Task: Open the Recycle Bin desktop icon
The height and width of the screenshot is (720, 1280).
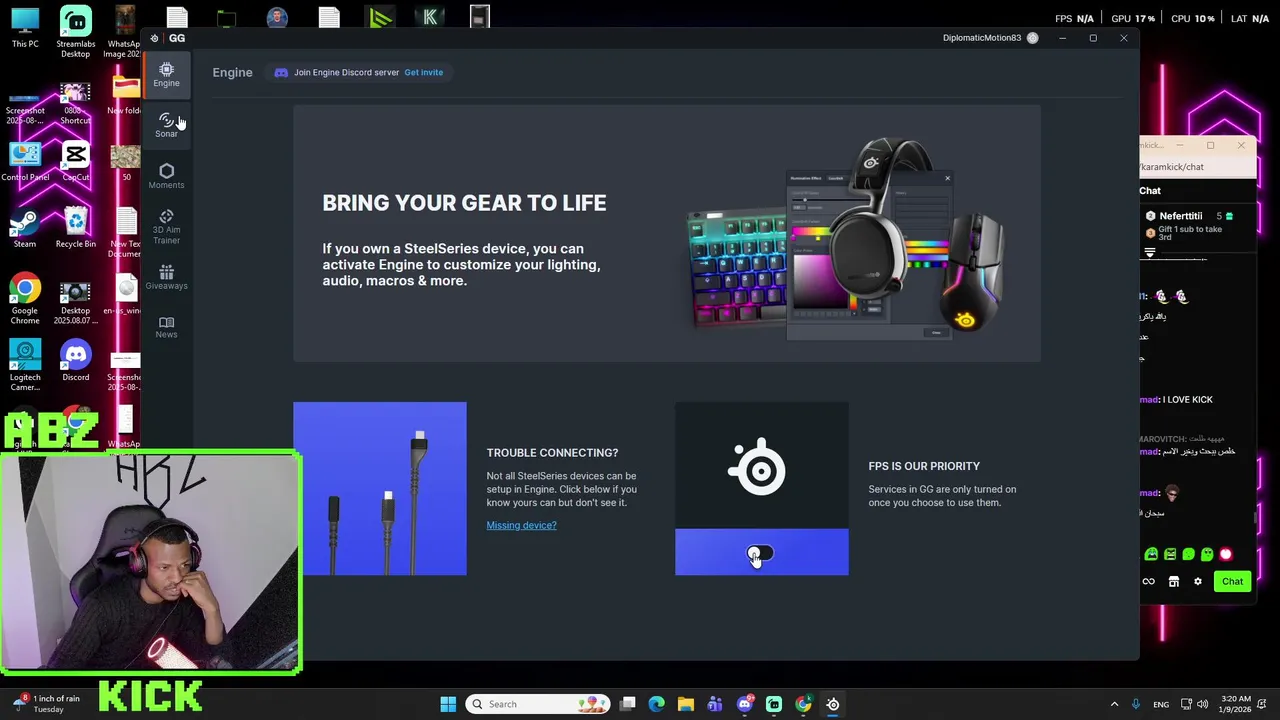Action: (x=76, y=226)
